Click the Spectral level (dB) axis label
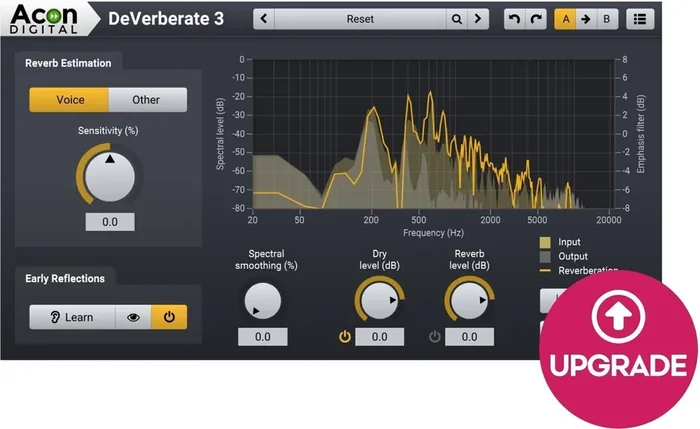 tap(220, 134)
